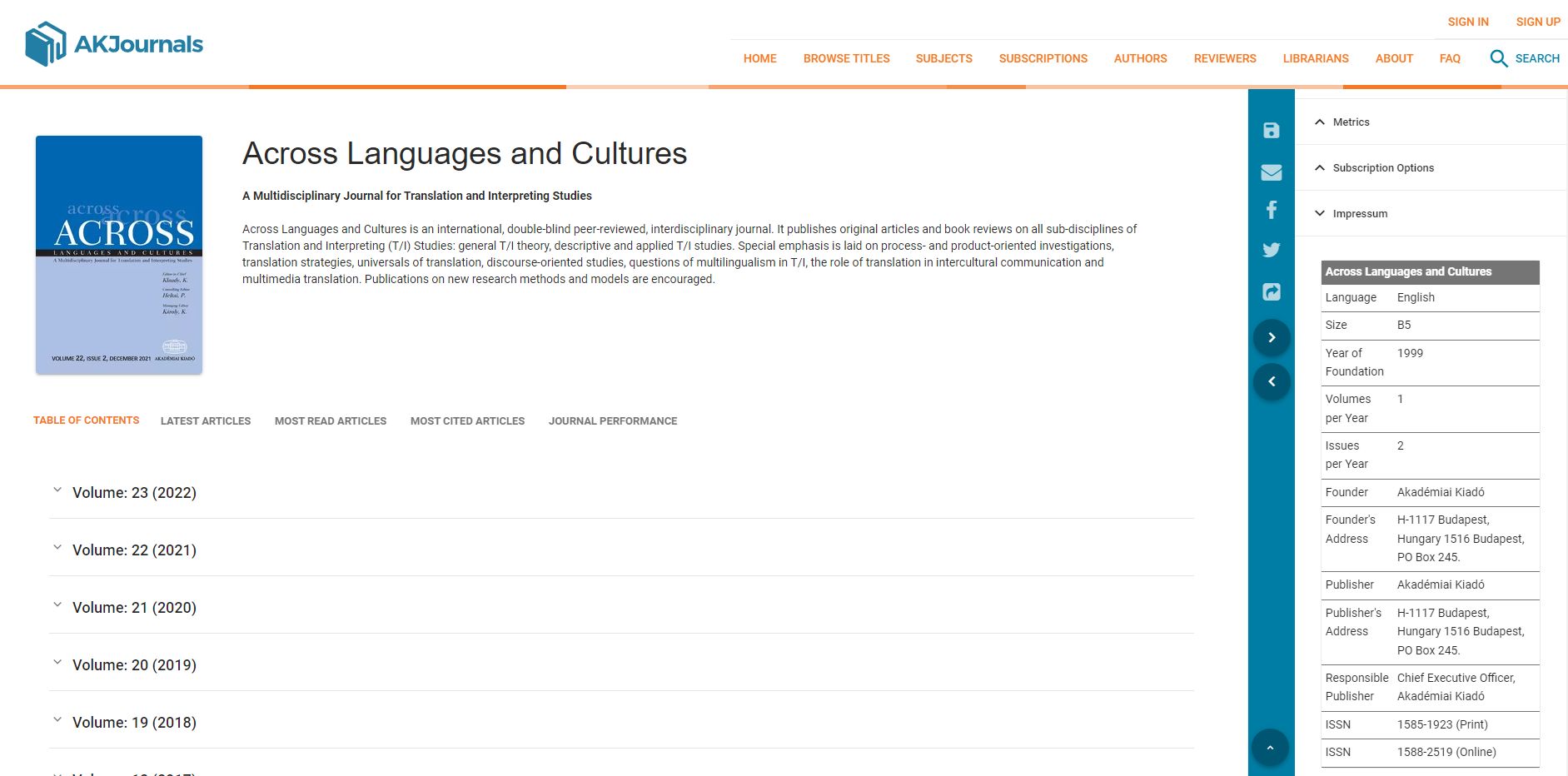Open Browse Titles in navigation
The width and height of the screenshot is (1568, 776).
point(847,58)
